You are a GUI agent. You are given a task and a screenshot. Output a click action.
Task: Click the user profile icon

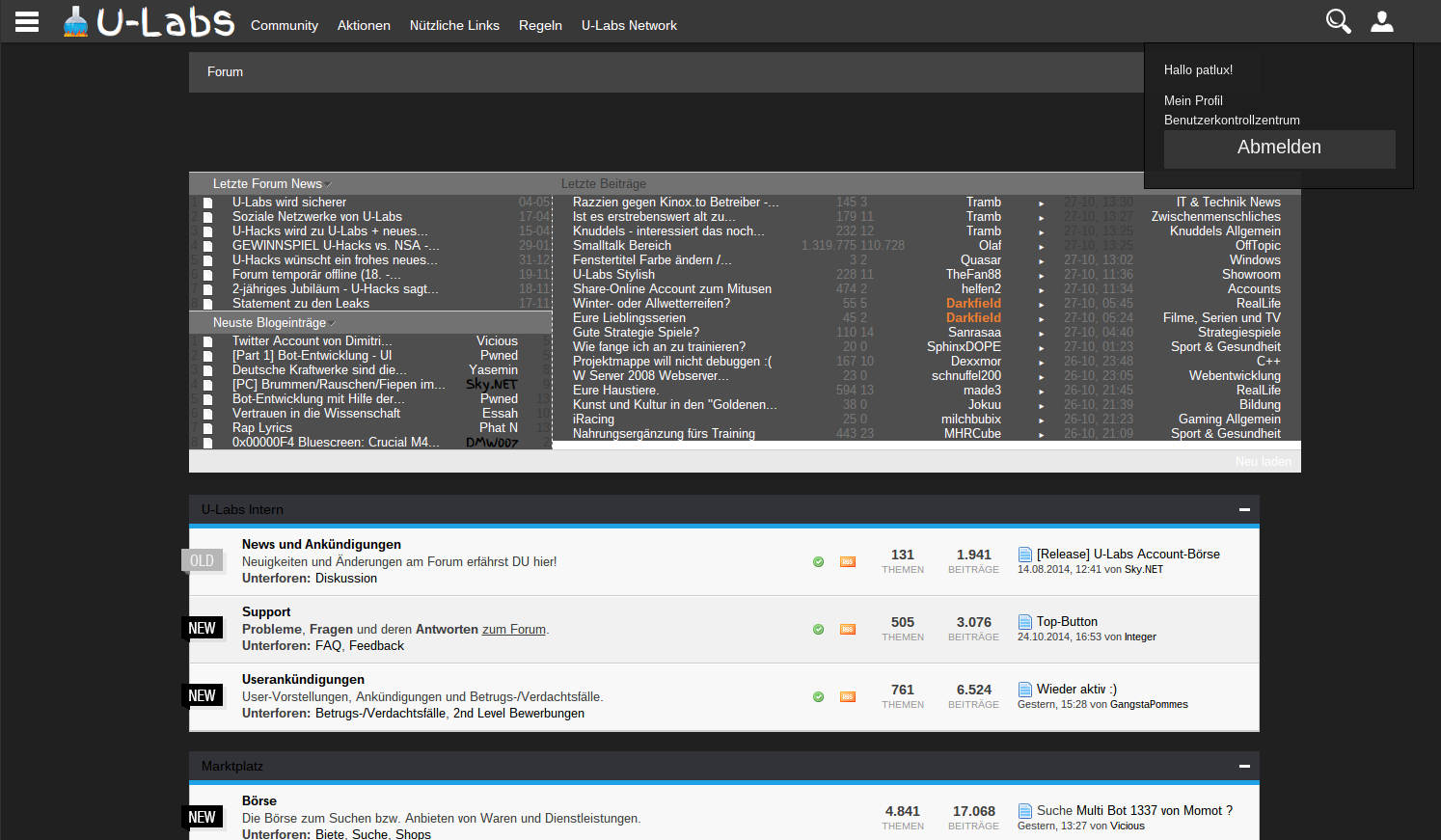(x=1382, y=21)
